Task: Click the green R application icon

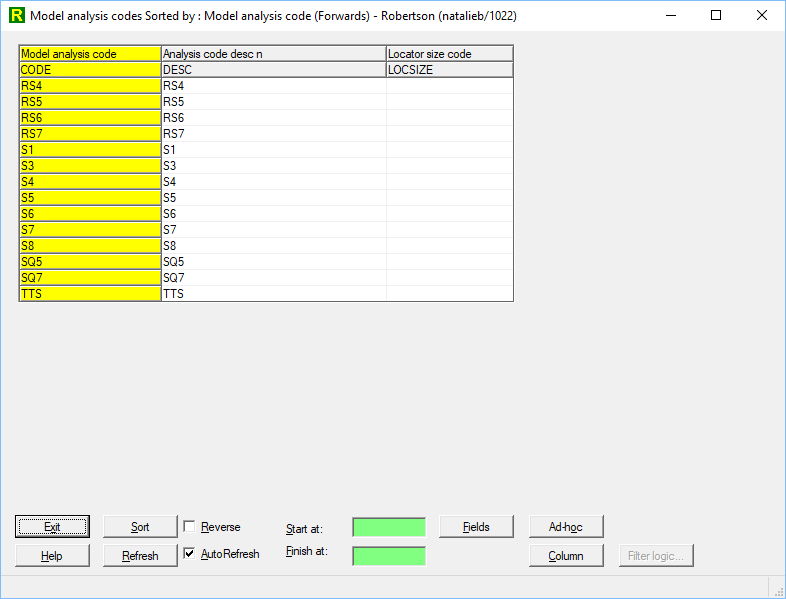Action: pos(15,16)
